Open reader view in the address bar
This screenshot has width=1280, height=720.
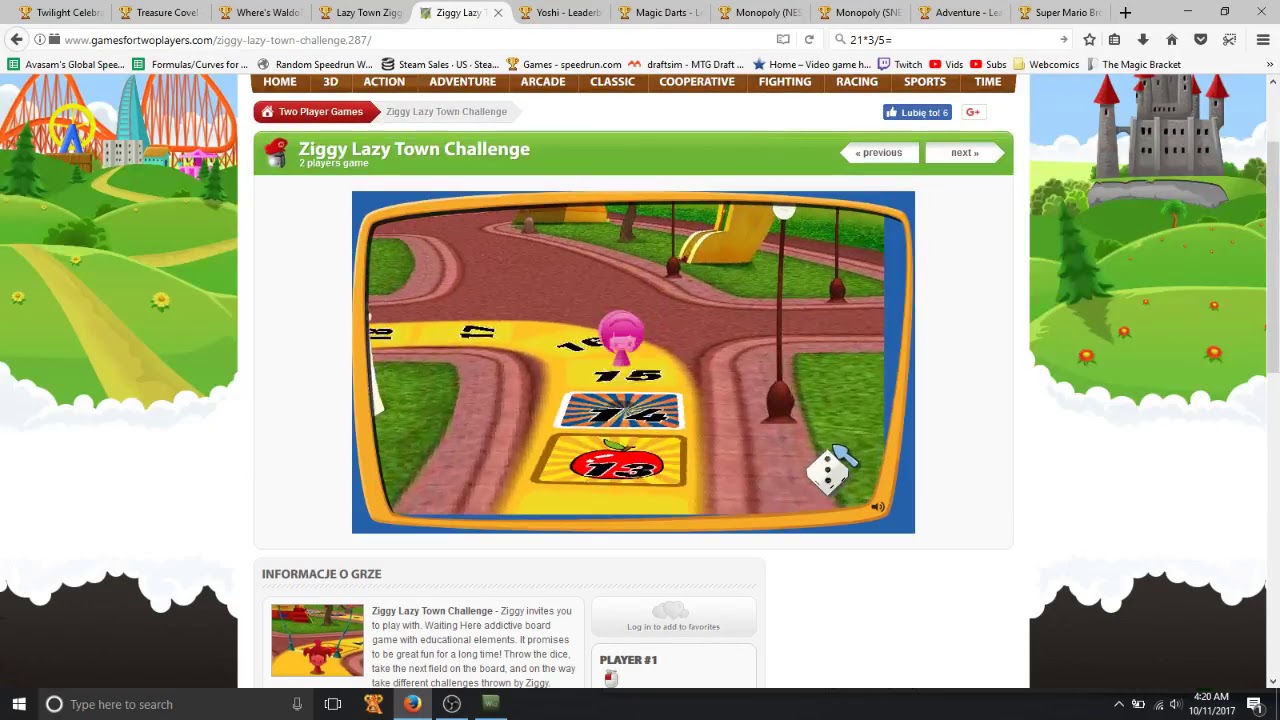(x=783, y=40)
